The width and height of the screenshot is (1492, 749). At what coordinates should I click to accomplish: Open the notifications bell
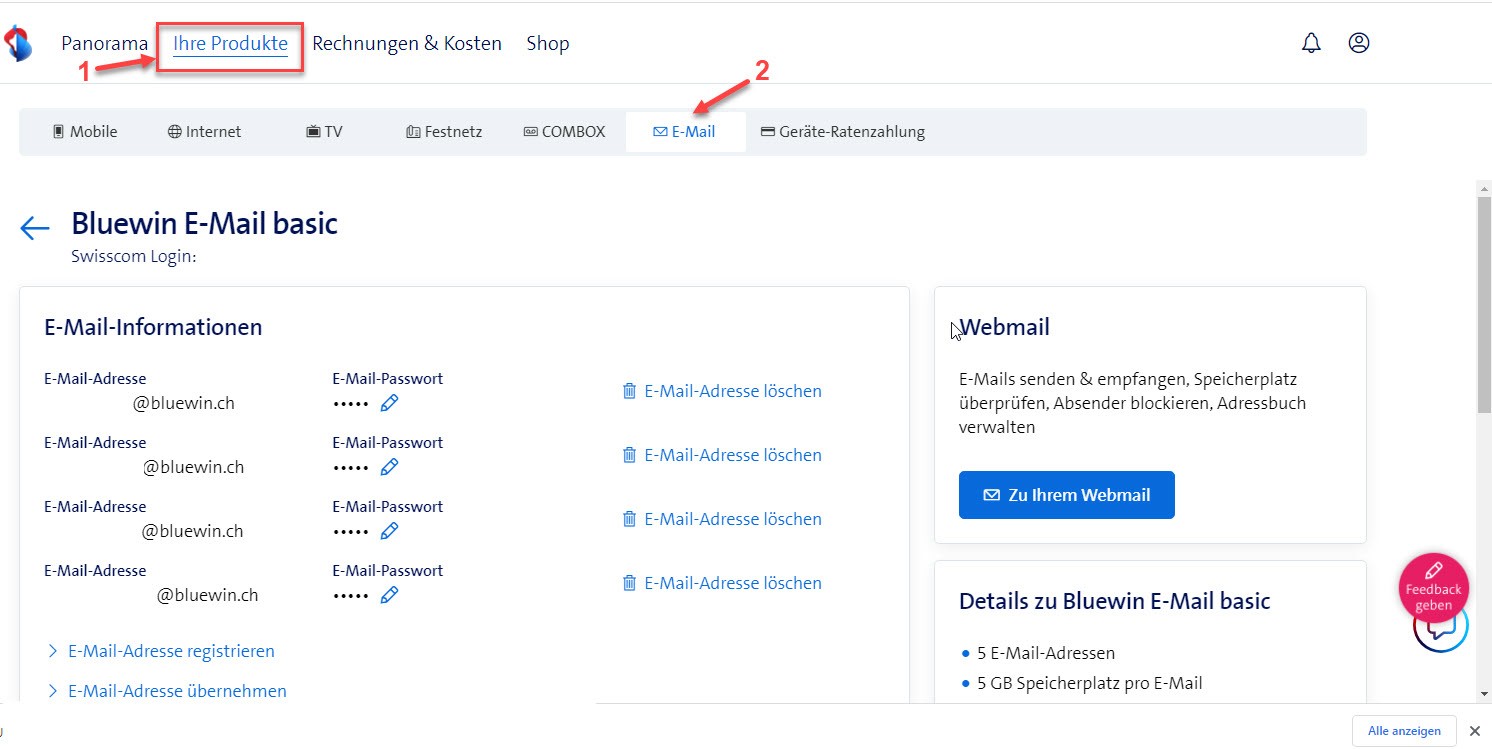1310,43
